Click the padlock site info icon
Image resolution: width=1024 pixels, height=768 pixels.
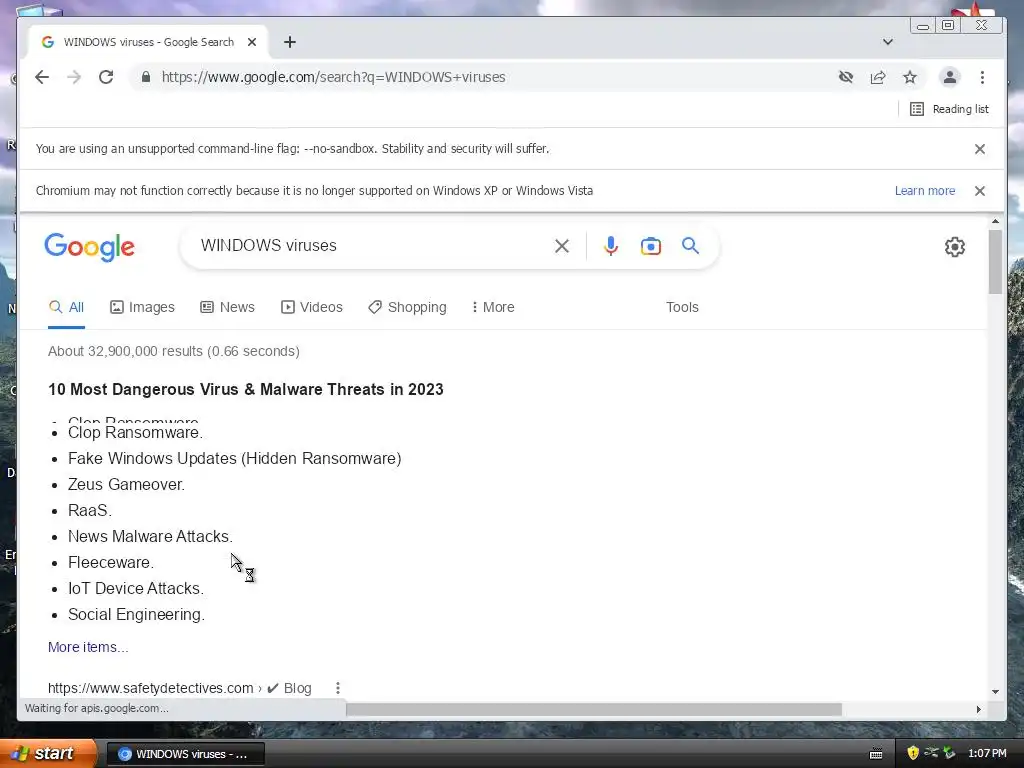[x=146, y=77]
